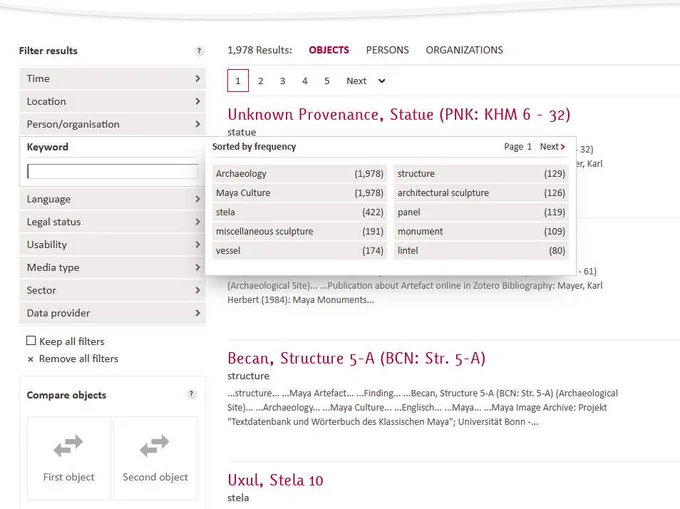Click the 1,978 Results count text

coord(260,50)
